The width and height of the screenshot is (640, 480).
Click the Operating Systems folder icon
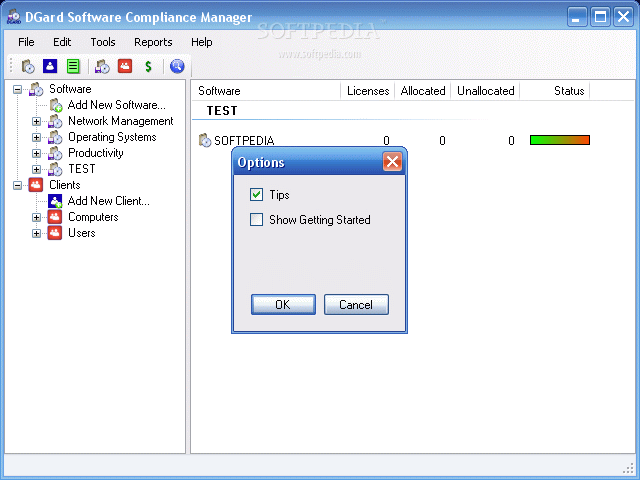55,137
